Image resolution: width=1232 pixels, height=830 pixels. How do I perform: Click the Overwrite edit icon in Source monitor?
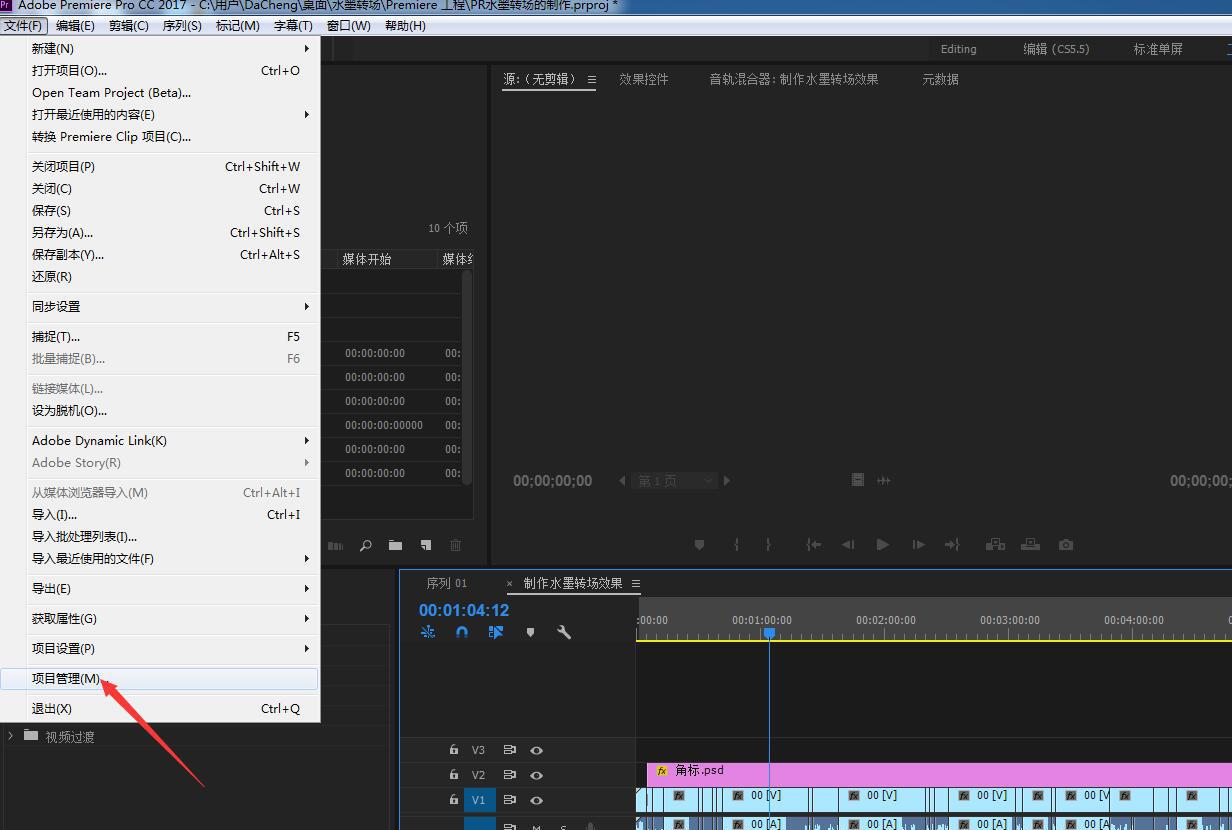(1030, 545)
